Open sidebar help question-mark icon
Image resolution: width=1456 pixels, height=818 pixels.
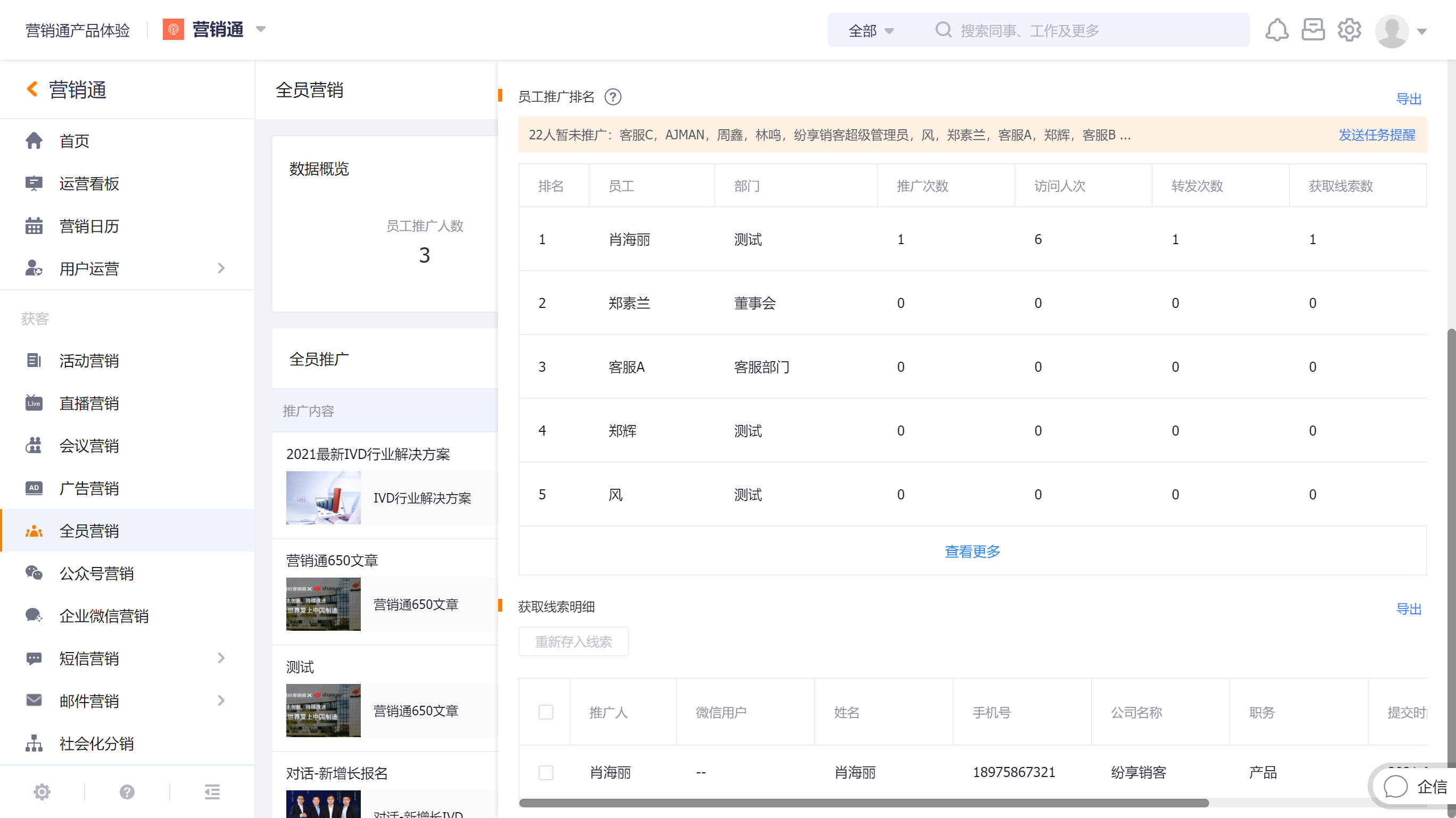pos(127,792)
